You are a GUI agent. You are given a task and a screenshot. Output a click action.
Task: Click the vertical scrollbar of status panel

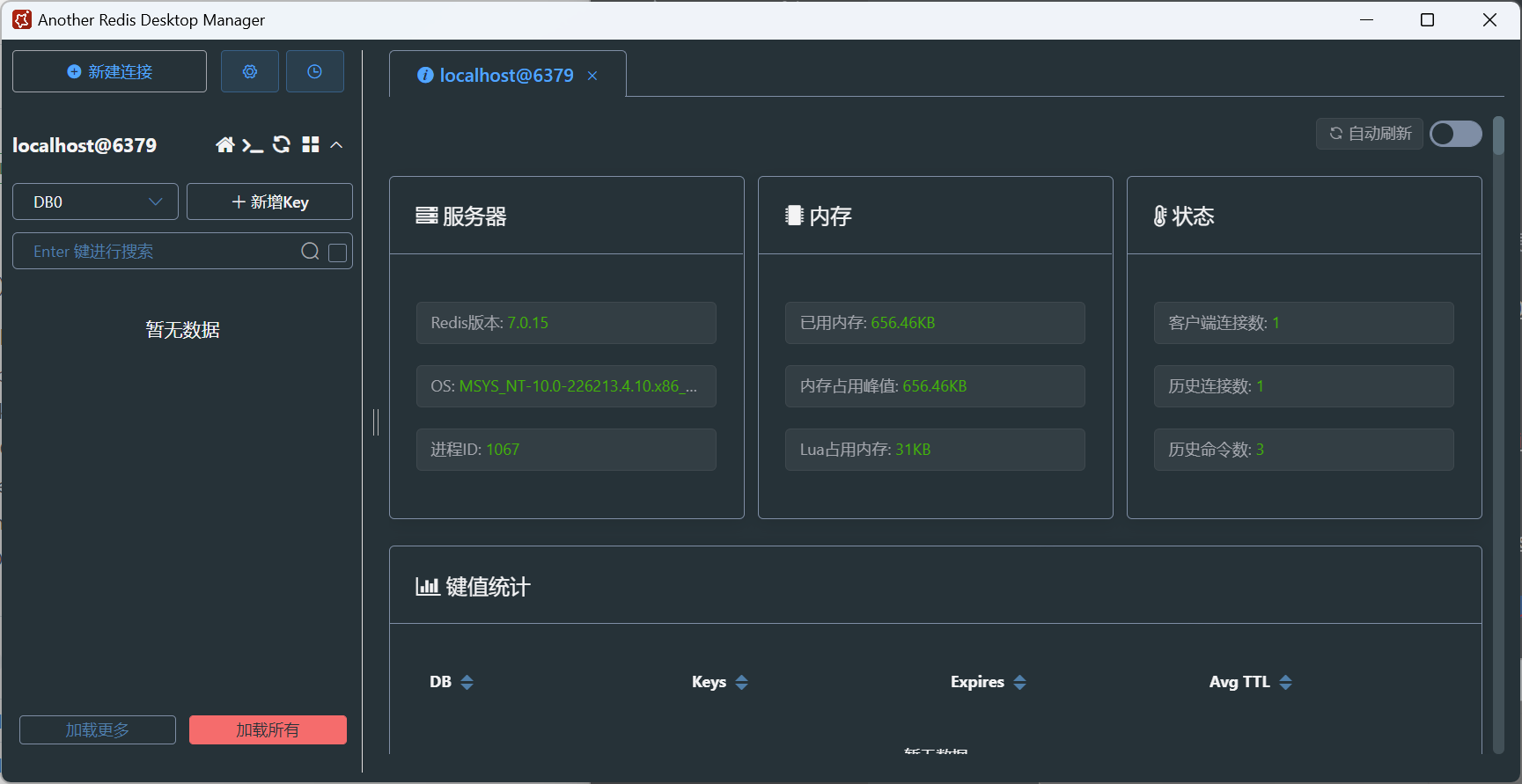click(1498, 136)
